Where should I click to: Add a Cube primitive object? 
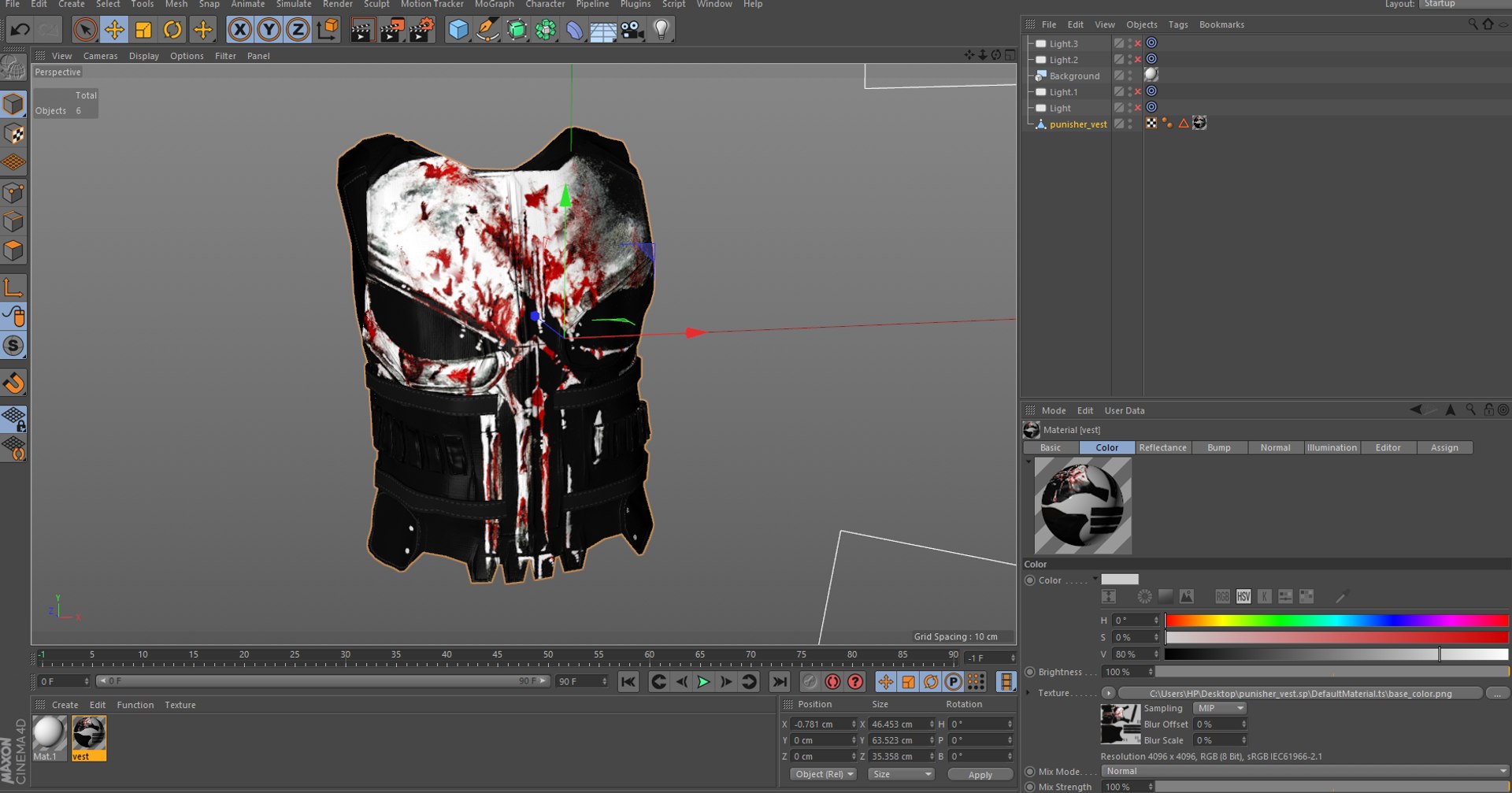point(458,30)
